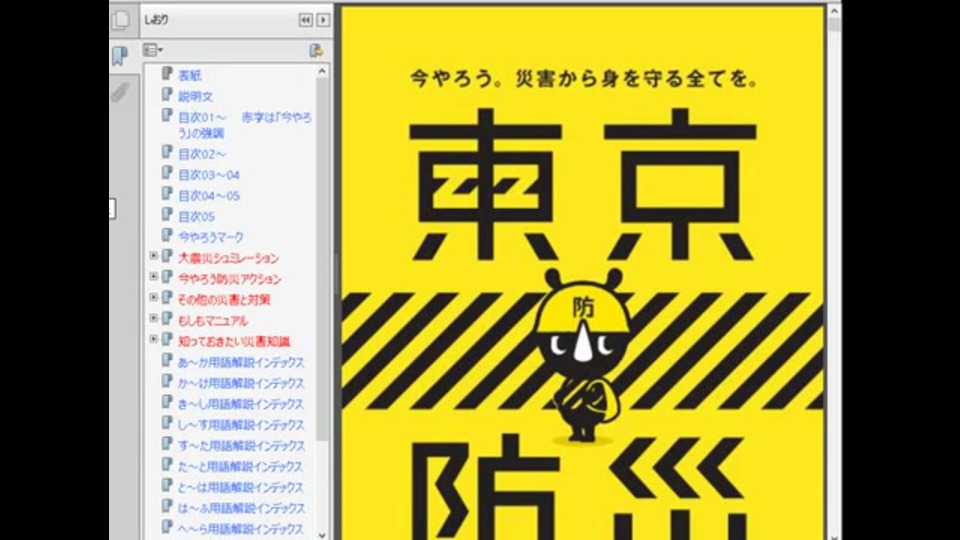Open the attachments paperclip panel icon
Image resolution: width=960 pixels, height=540 pixels.
point(120,92)
